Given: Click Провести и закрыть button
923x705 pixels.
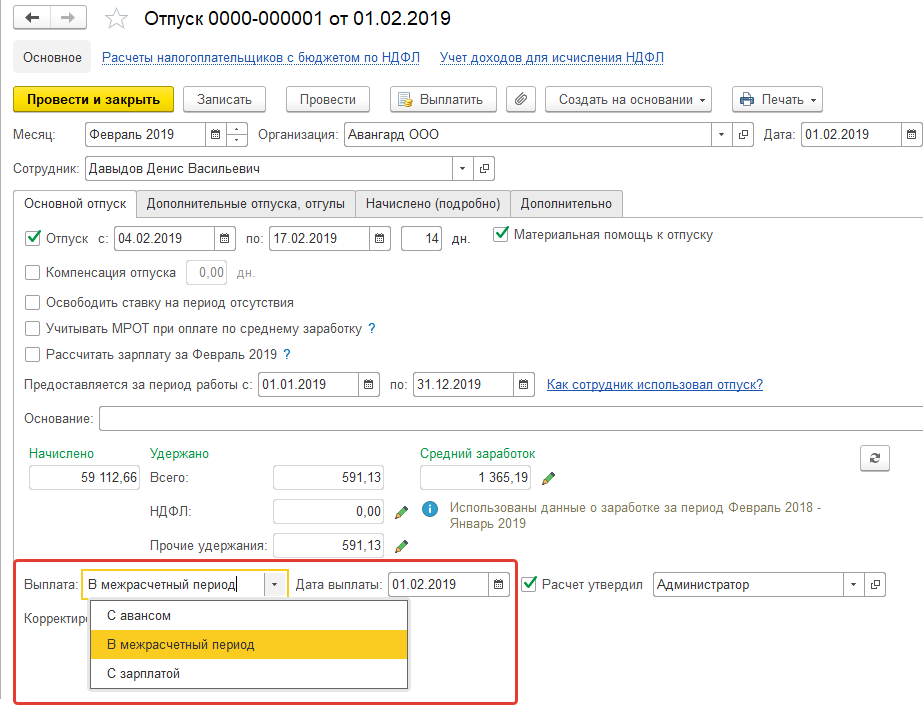Looking at the screenshot, I should 93,99.
